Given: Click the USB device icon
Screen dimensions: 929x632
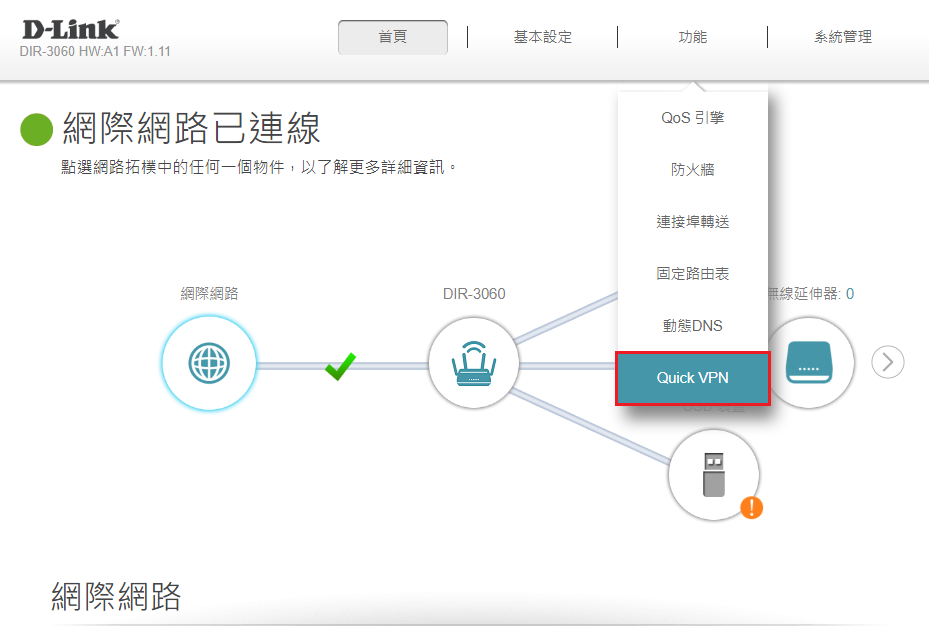Looking at the screenshot, I should [x=713, y=475].
